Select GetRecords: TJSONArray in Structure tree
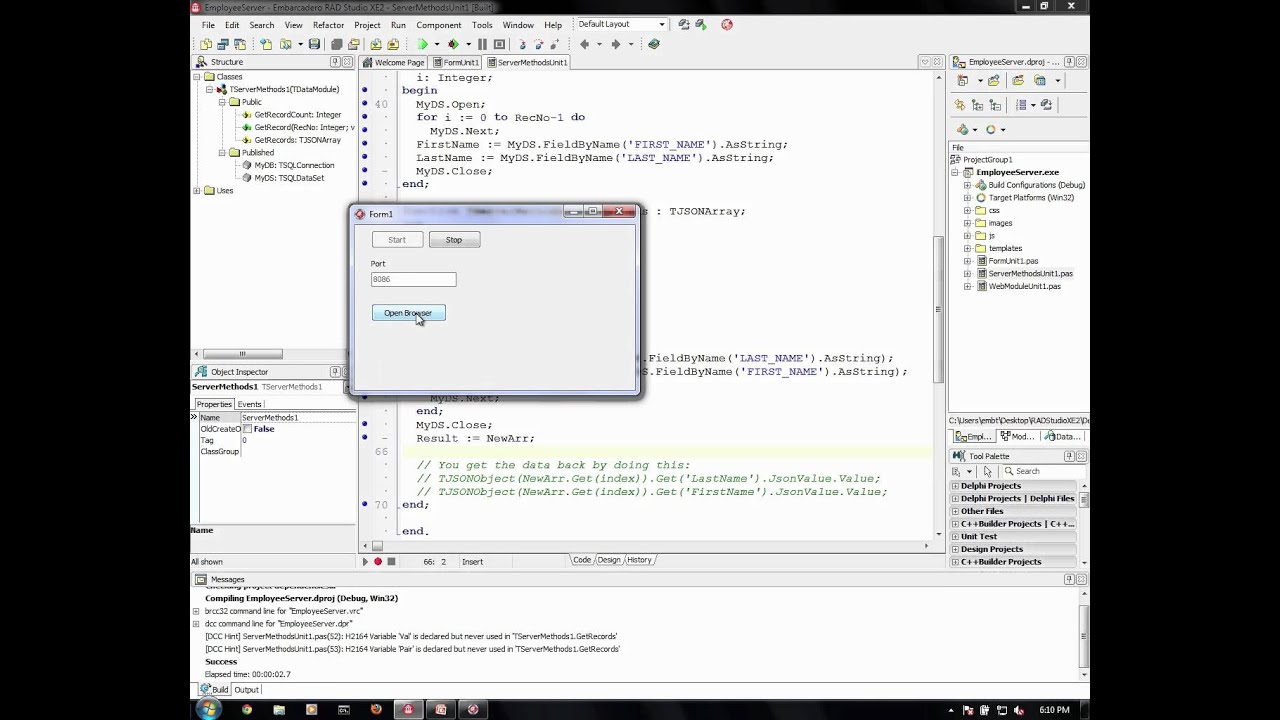The width and height of the screenshot is (1280, 720). 297,140
